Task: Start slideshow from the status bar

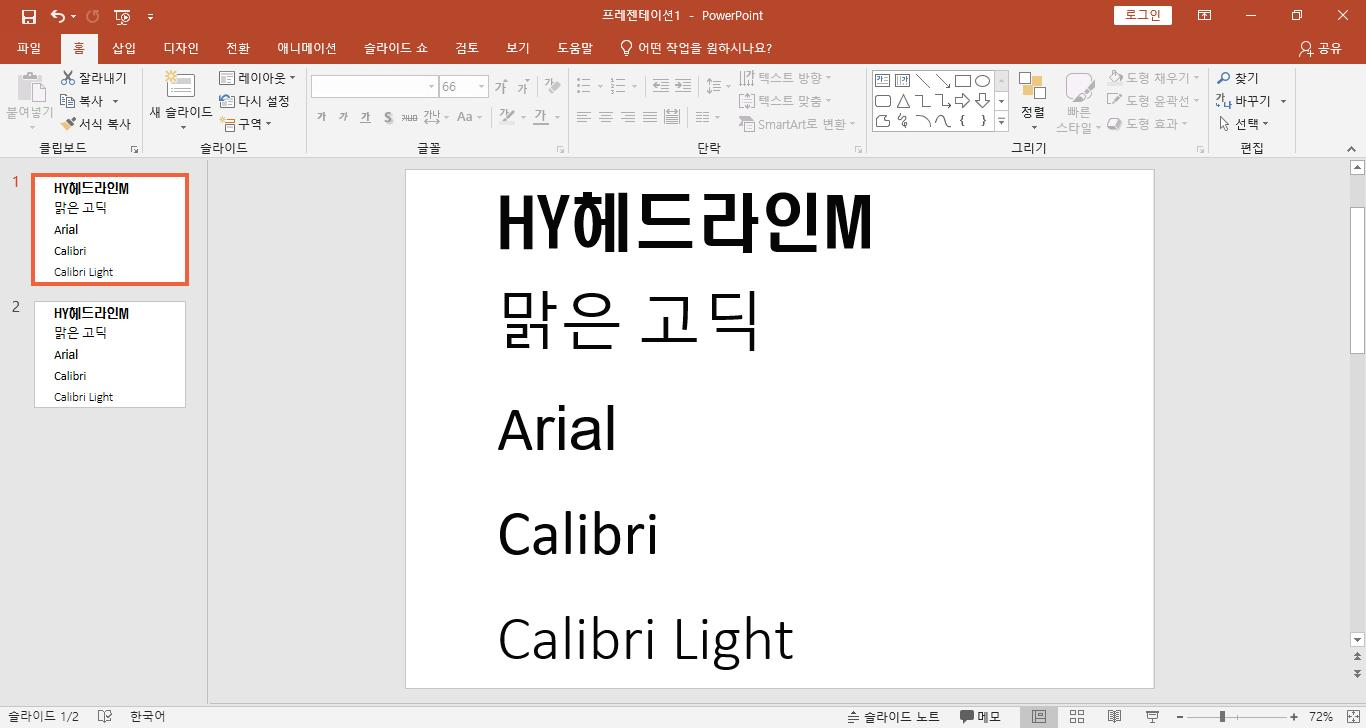Action: pos(1152,716)
